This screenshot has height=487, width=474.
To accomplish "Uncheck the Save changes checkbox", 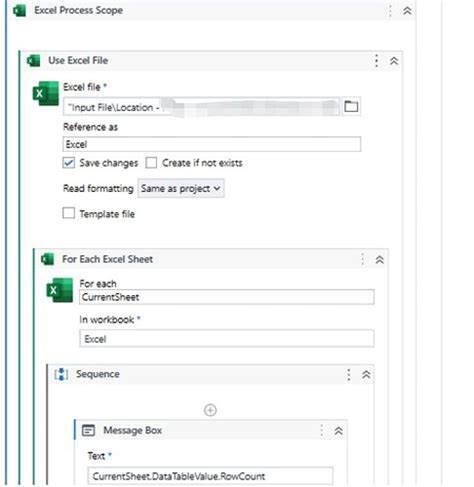I will 69,163.
